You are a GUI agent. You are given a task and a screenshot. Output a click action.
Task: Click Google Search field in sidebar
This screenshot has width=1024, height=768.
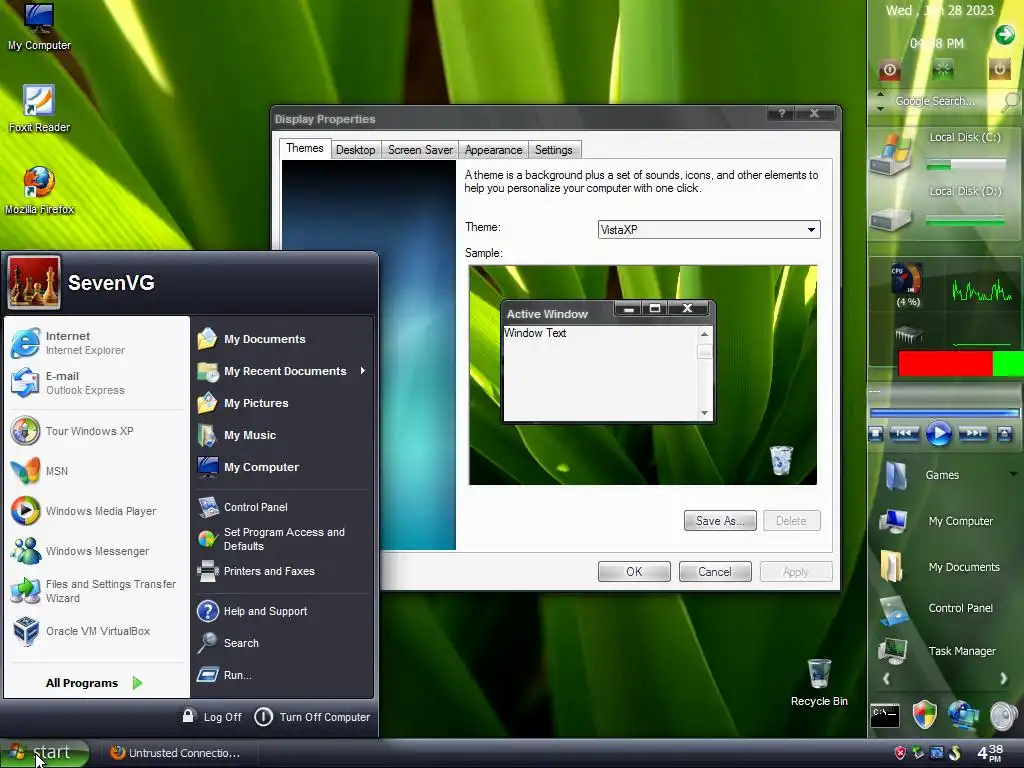(935, 101)
